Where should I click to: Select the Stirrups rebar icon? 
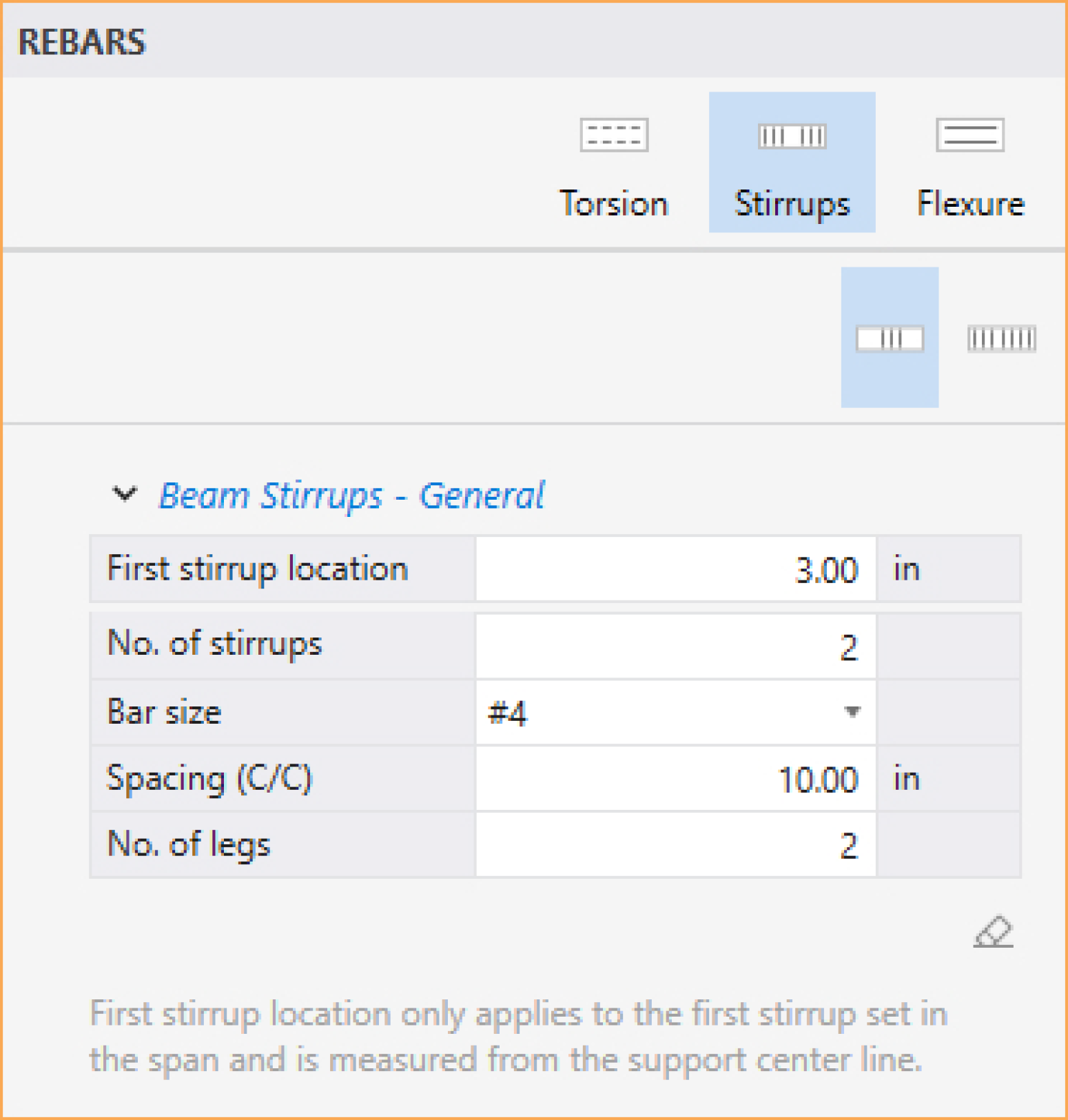[792, 136]
